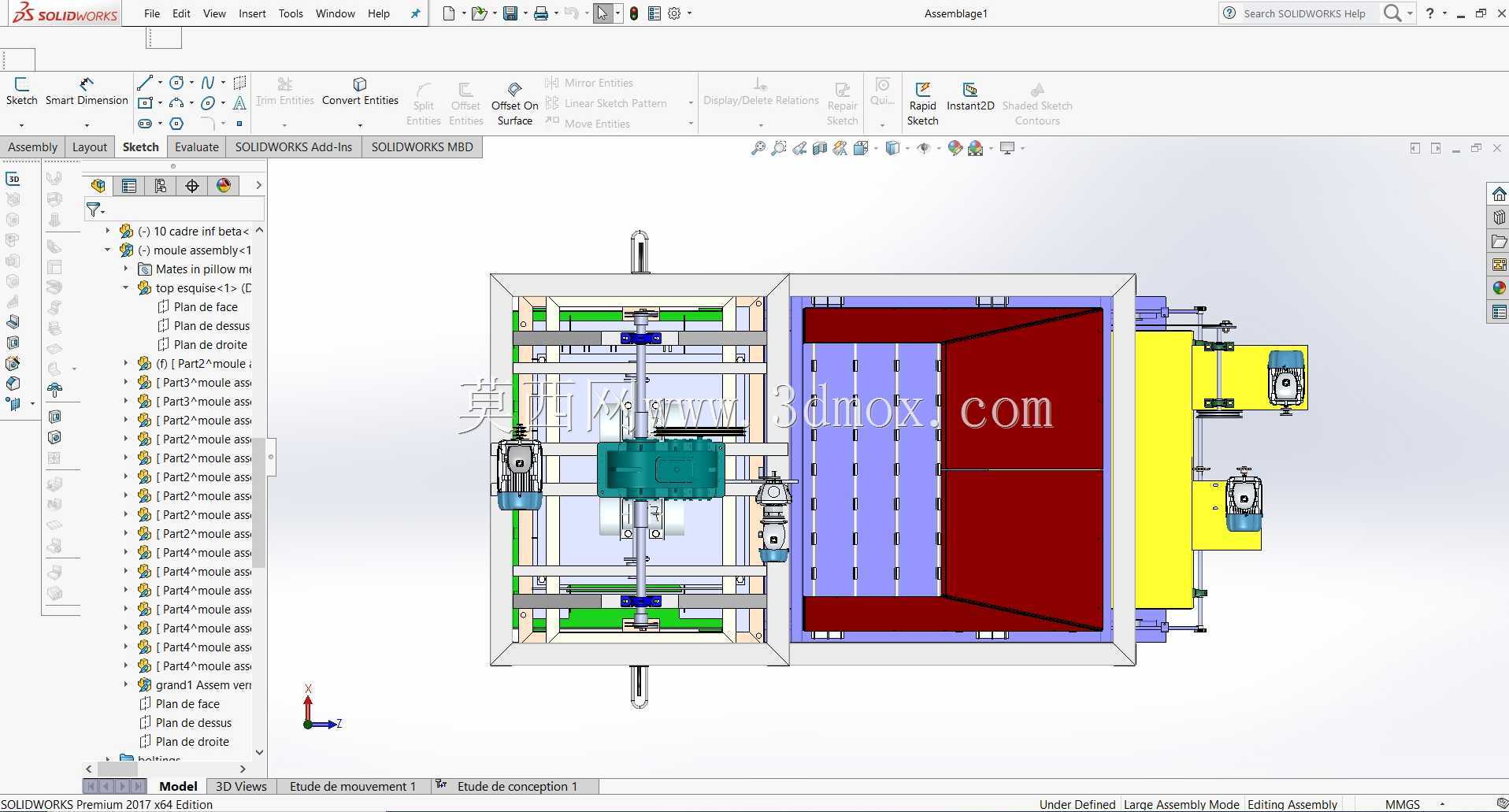Screen dimensions: 1509x812
Task: Open the SOLIDWORKS MBD tab
Action: pos(422,147)
